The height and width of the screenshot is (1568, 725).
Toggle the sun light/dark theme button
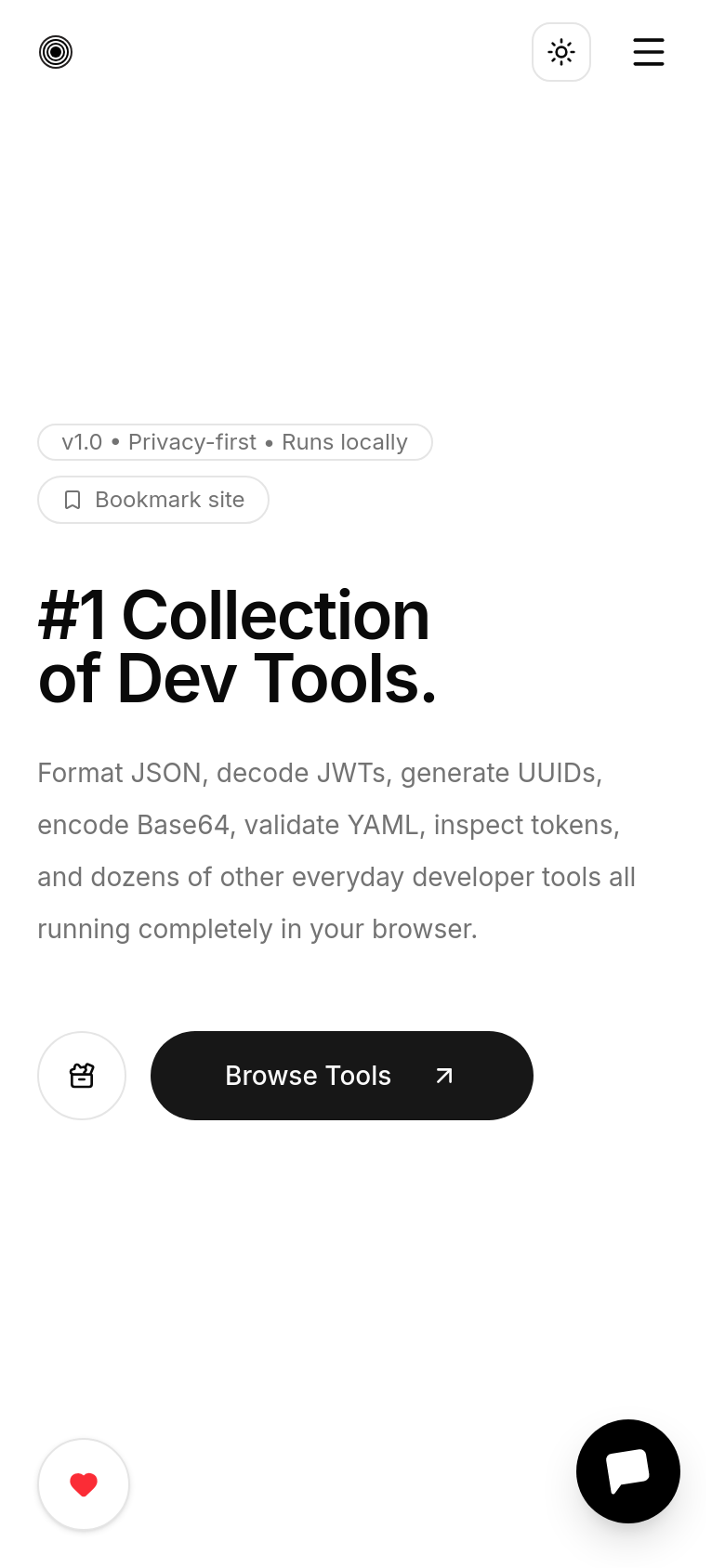561,52
